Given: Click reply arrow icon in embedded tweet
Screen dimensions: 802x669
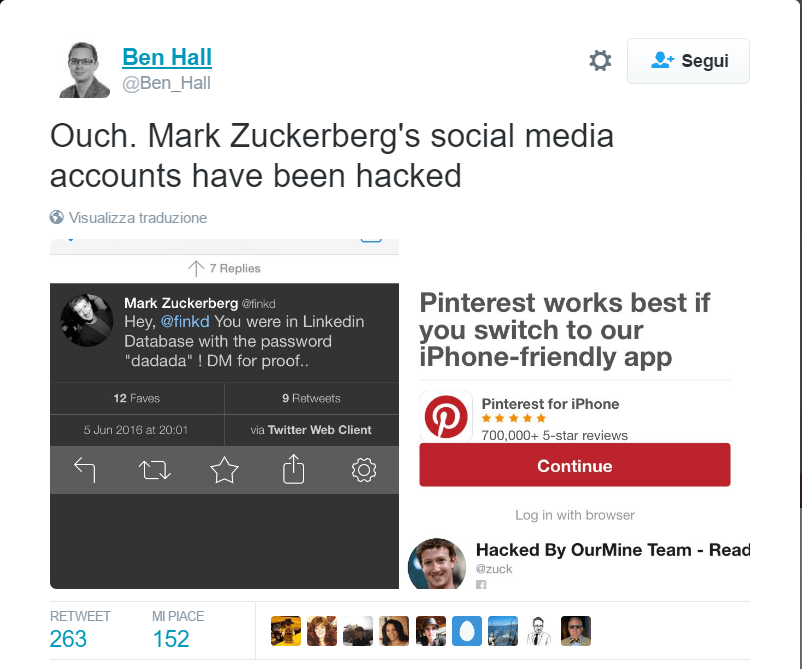Looking at the screenshot, I should click(85, 470).
